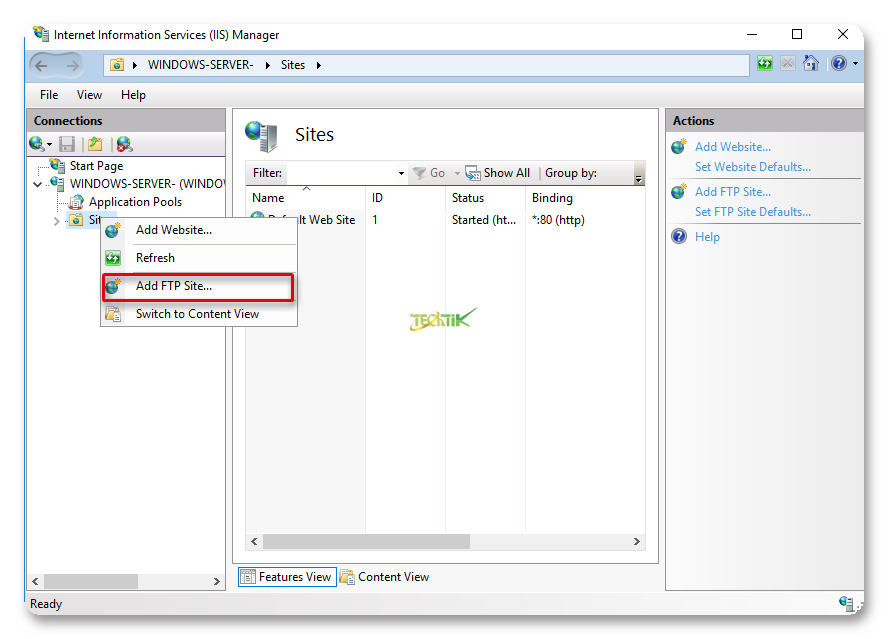Click Set FTP Site Defaults link
Screen dimensions: 888x639
pos(753,212)
